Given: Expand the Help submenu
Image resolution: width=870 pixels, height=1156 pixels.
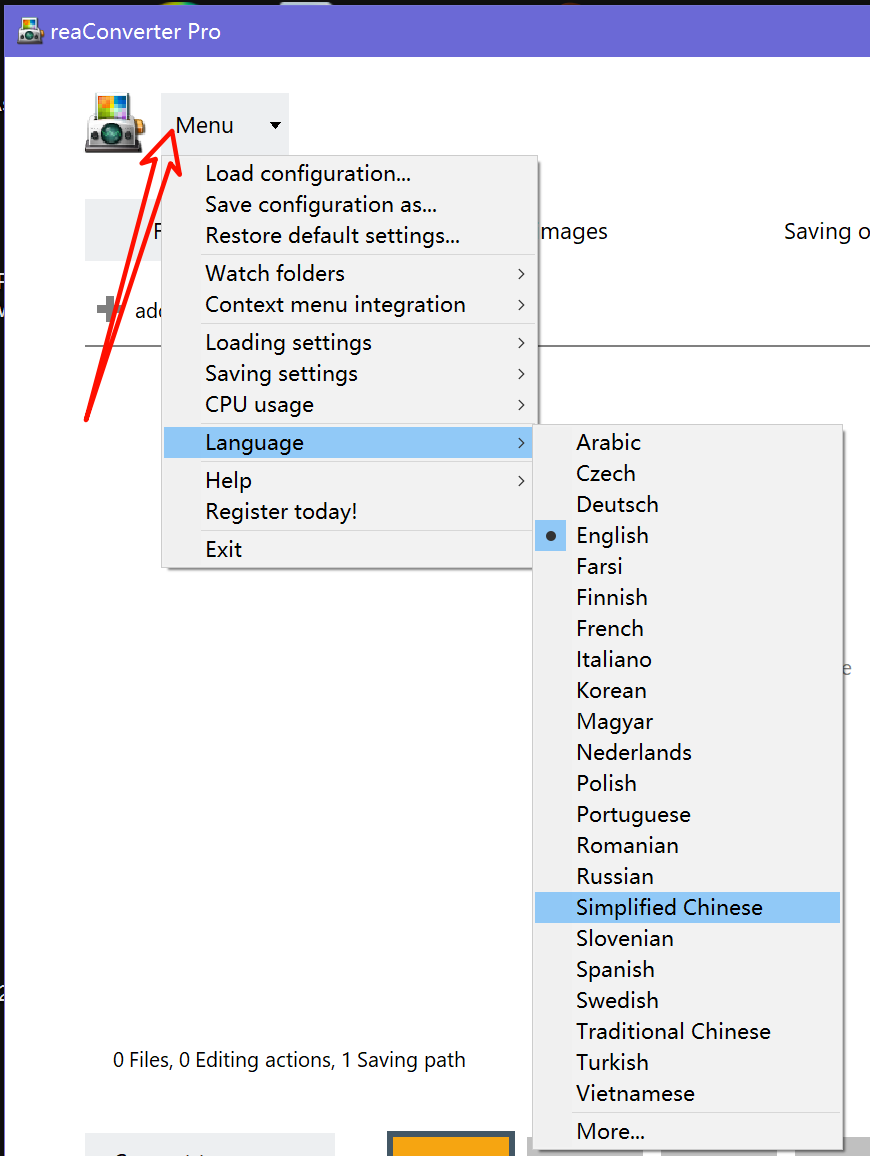Looking at the screenshot, I should 348,481.
